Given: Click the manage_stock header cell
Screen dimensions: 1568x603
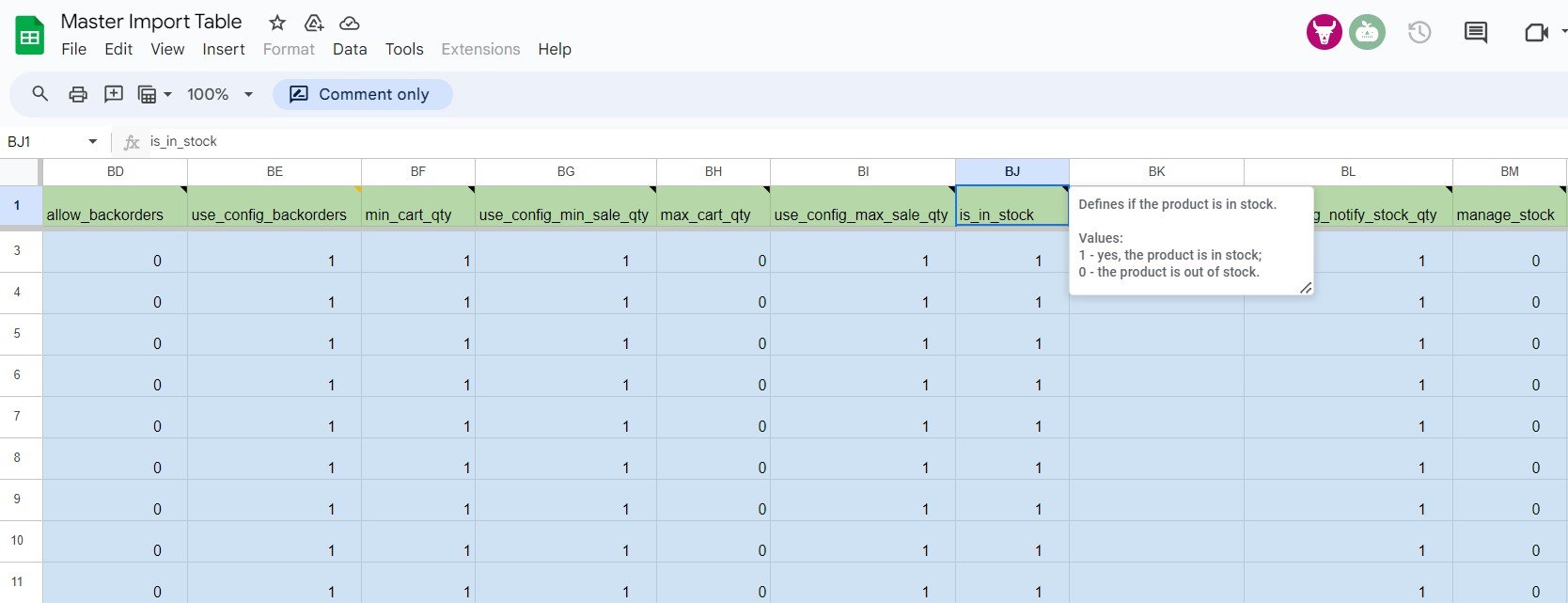Looking at the screenshot, I should tap(1510, 206).
